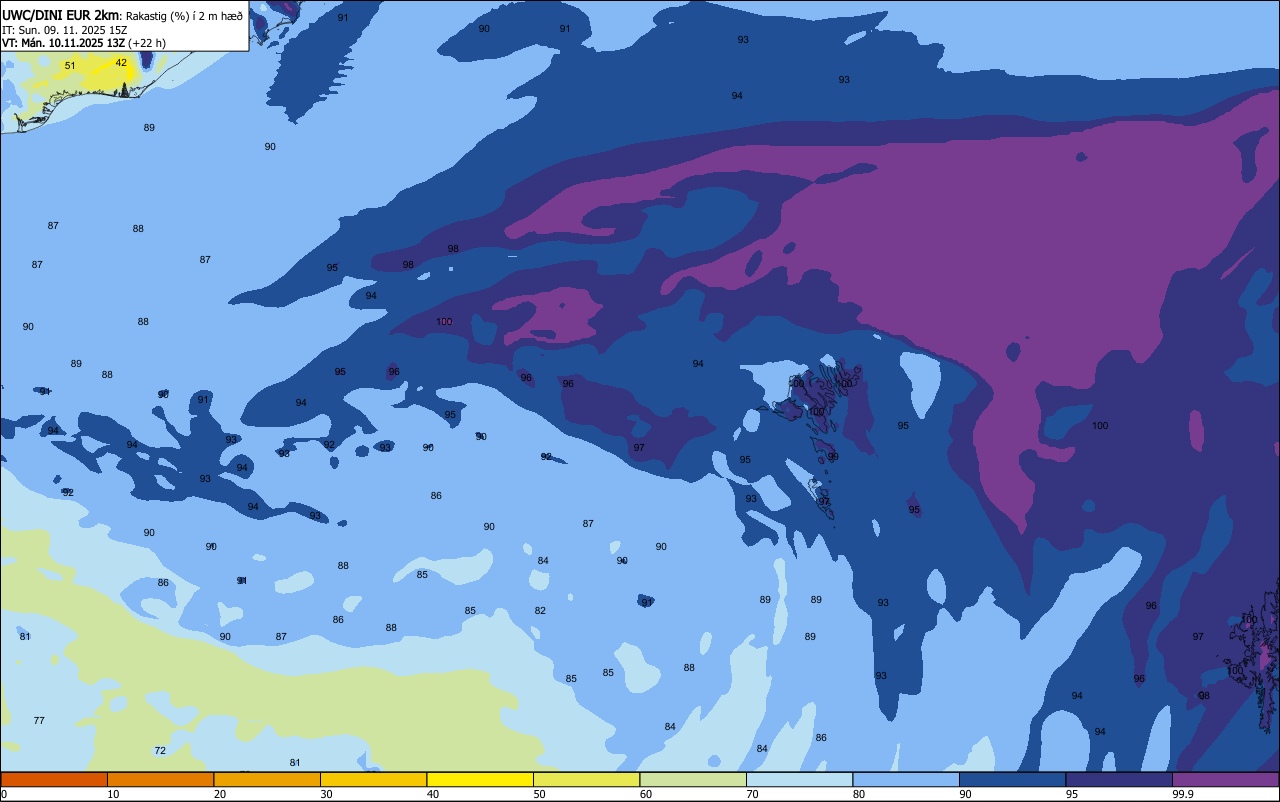Click the bright yellow 40–50 legend swatch

point(480,779)
